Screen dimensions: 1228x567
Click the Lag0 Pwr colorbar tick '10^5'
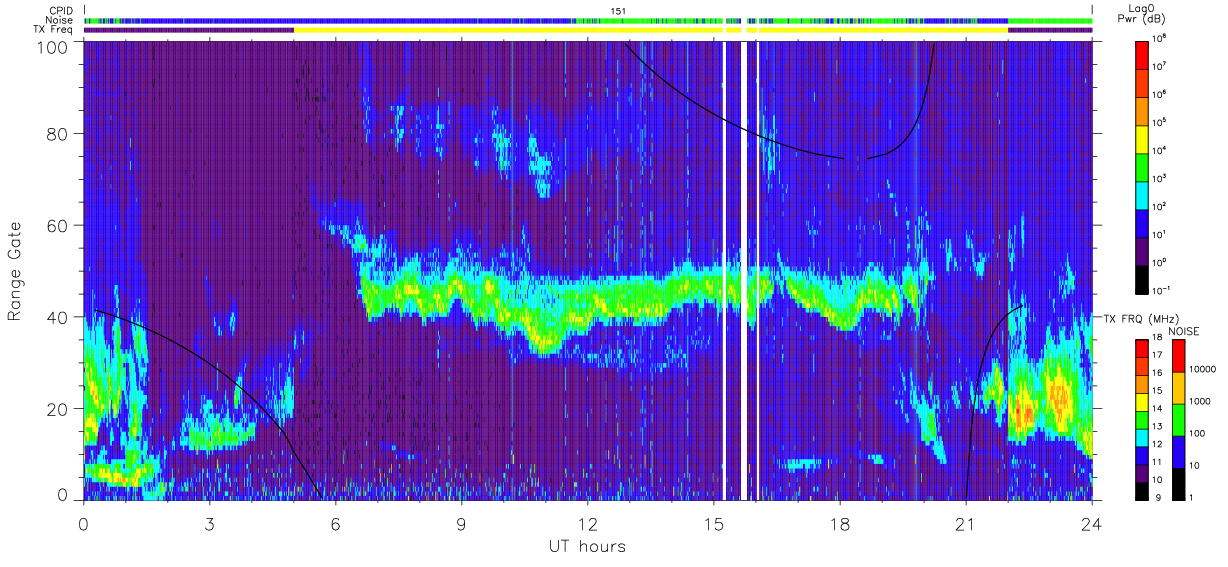point(1160,121)
